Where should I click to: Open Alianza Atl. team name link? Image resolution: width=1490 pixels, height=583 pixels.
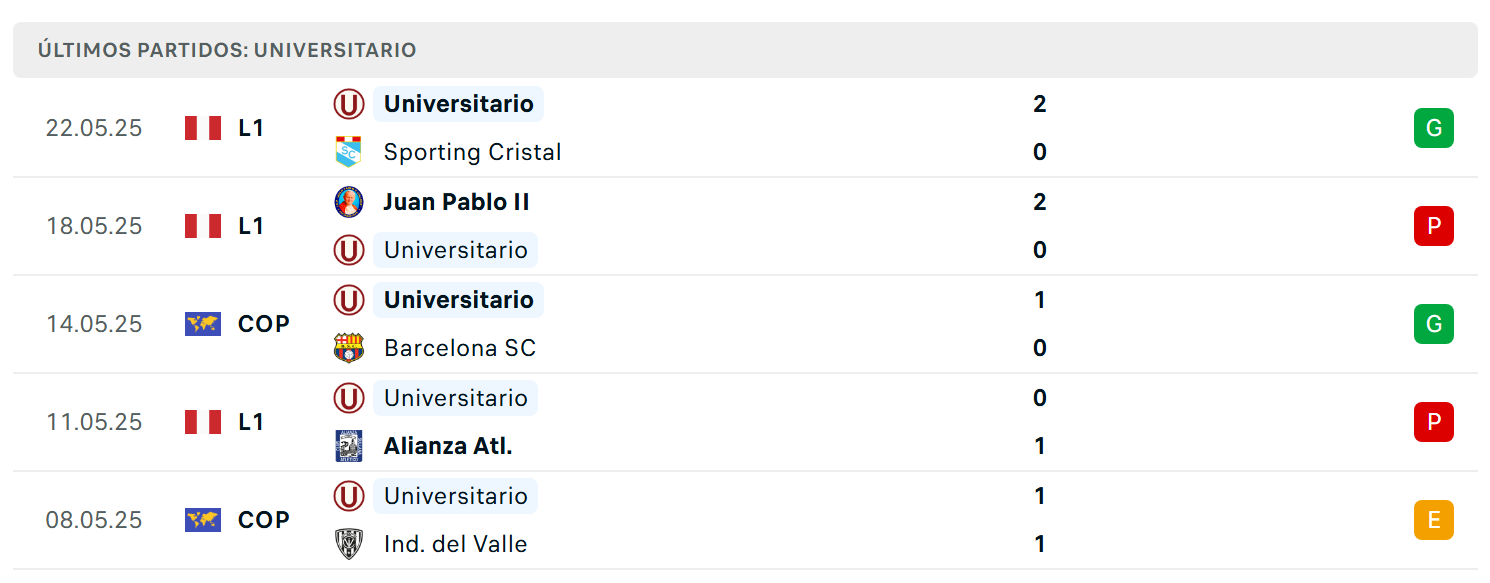pyautogui.click(x=448, y=446)
